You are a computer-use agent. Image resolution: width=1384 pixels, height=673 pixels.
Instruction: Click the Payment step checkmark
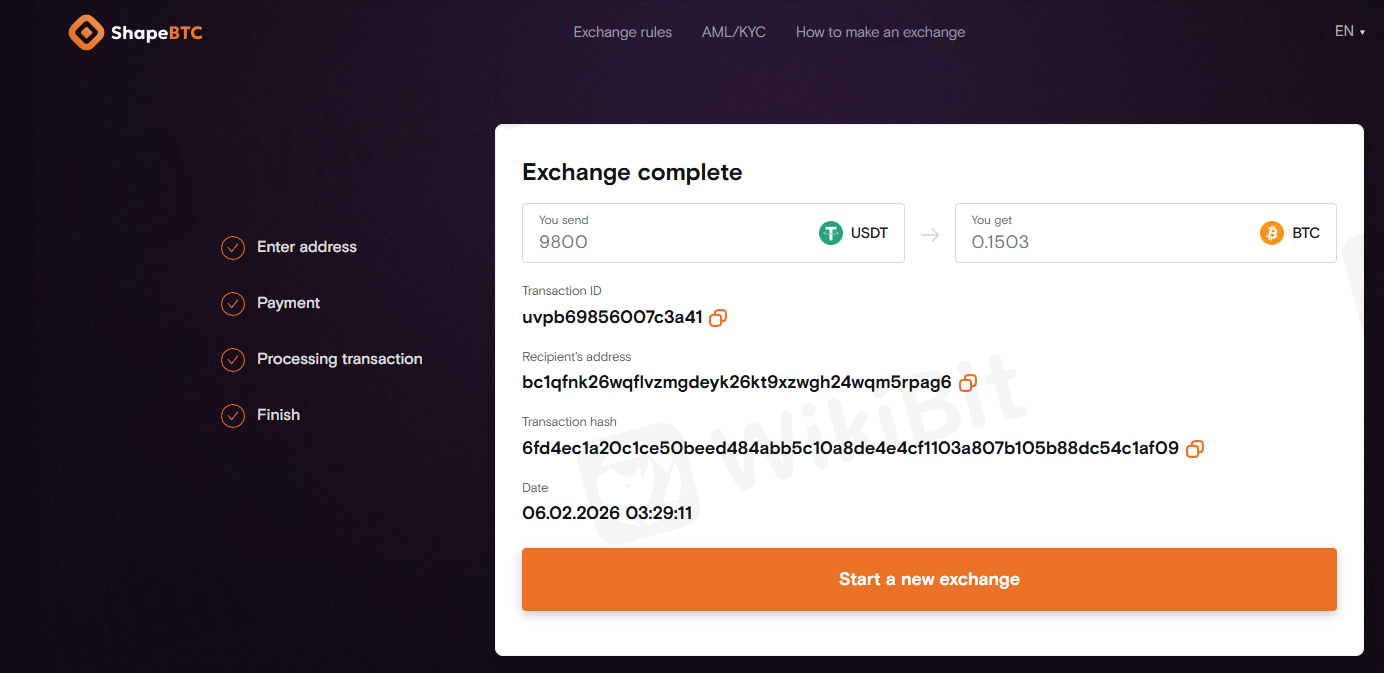pyautogui.click(x=233, y=304)
